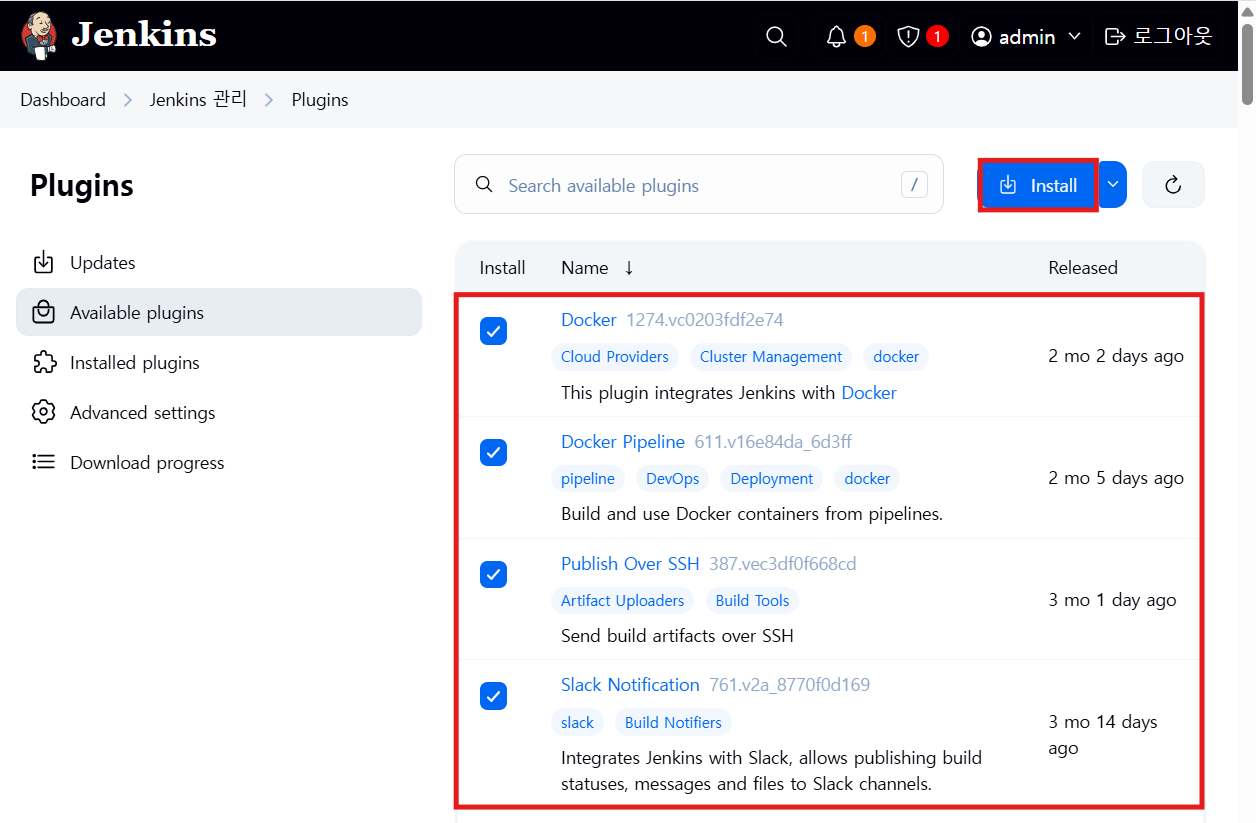
Task: Click version text 611.v16e84da_6d3ff
Action: [x=773, y=442]
